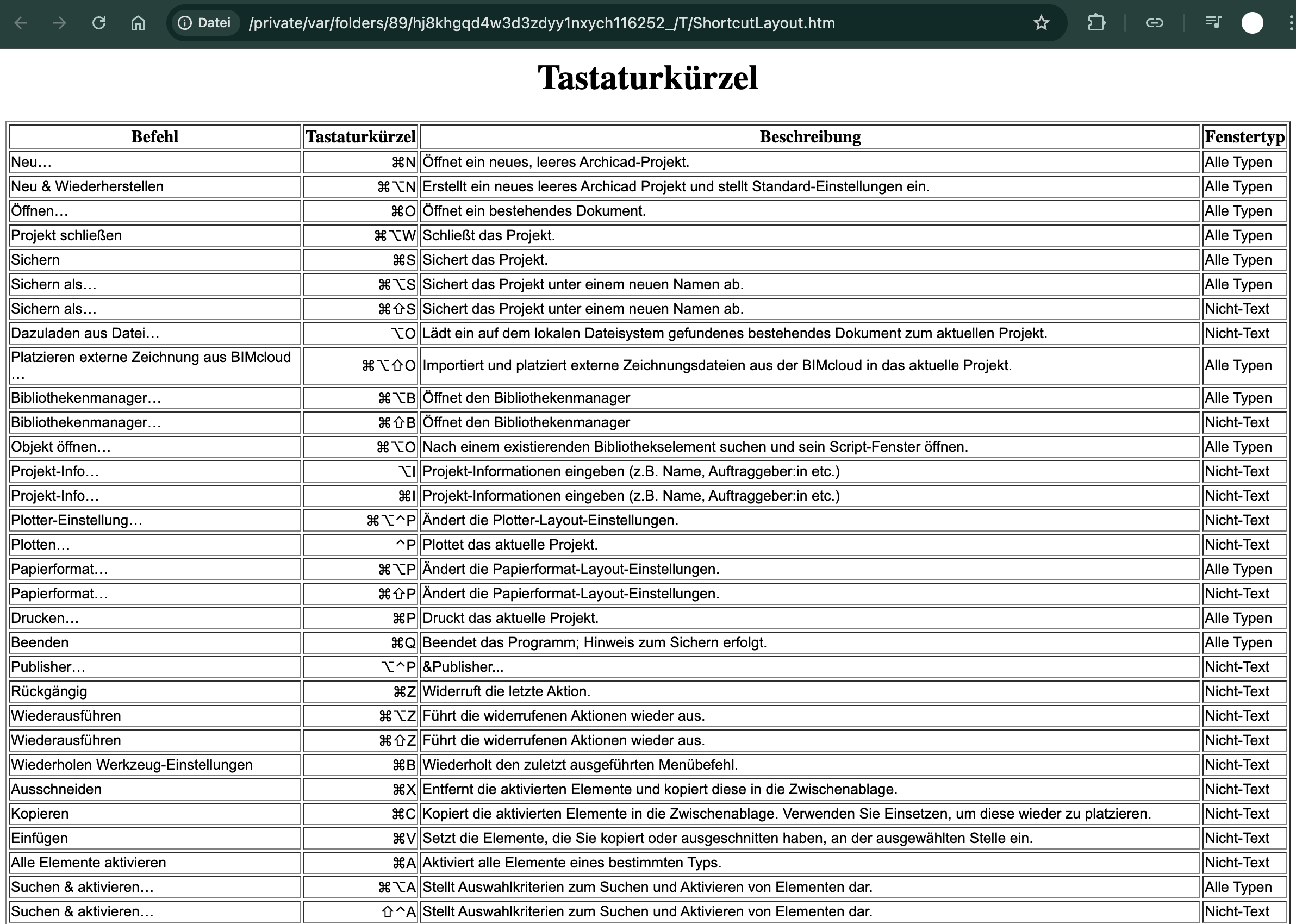This screenshot has height=924, width=1296.
Task: Click 'Sichert das Projekt.' description cell
Action: pyautogui.click(x=810, y=260)
